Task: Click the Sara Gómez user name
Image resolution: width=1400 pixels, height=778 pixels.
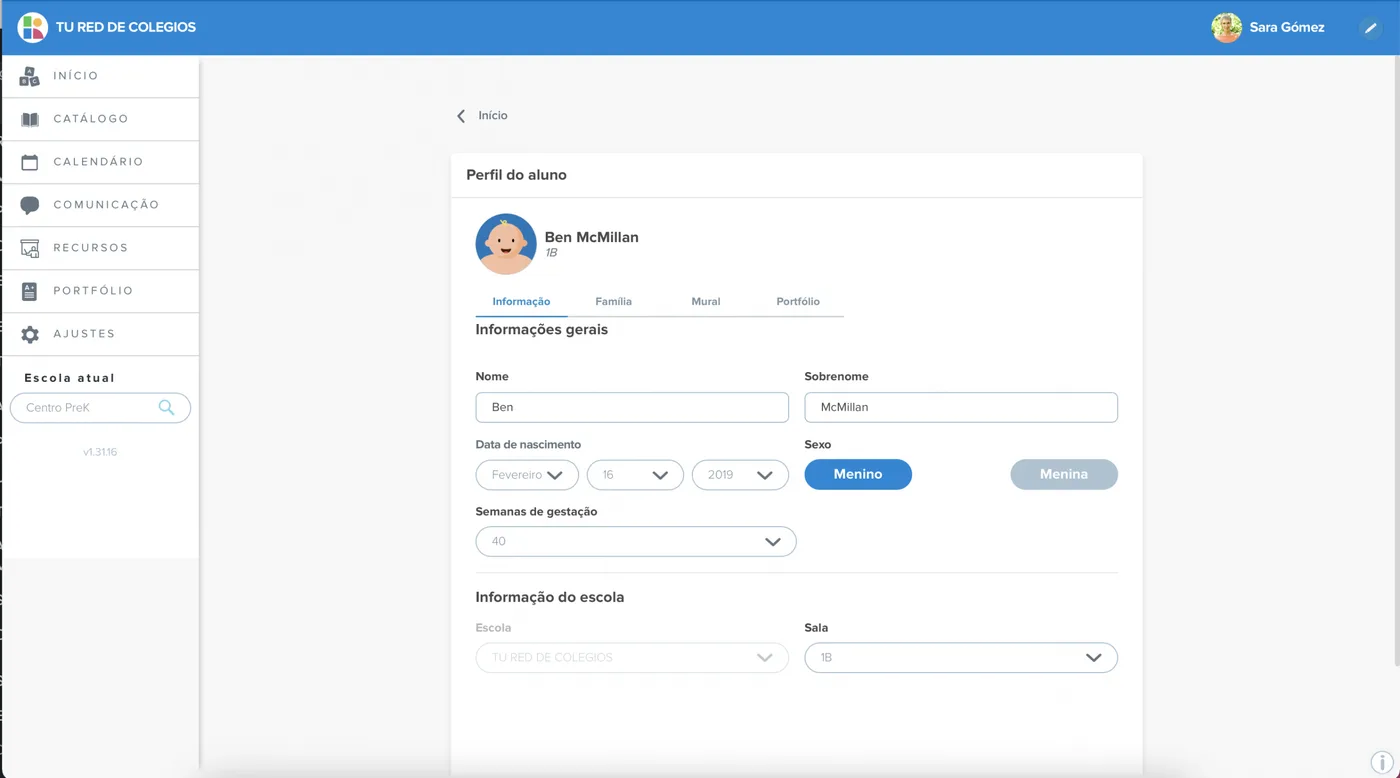Action: pyautogui.click(x=1287, y=28)
